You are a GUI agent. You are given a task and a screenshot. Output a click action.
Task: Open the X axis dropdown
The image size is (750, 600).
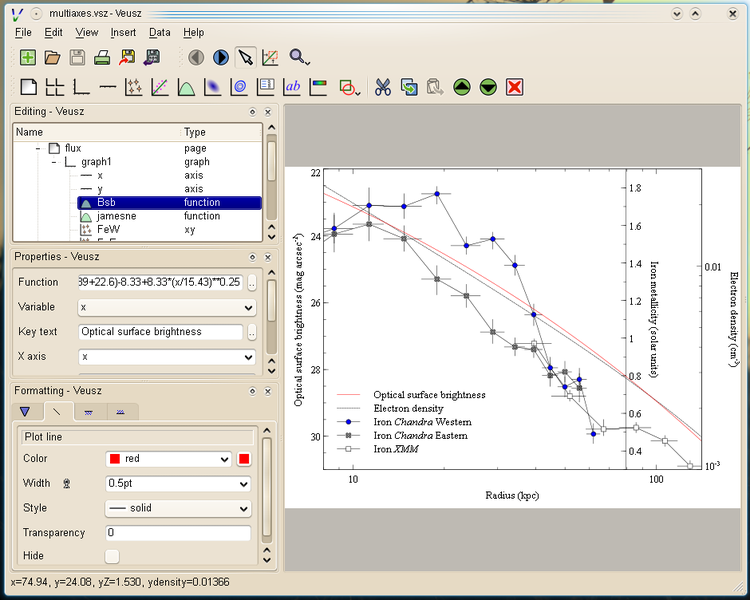[x=166, y=357]
